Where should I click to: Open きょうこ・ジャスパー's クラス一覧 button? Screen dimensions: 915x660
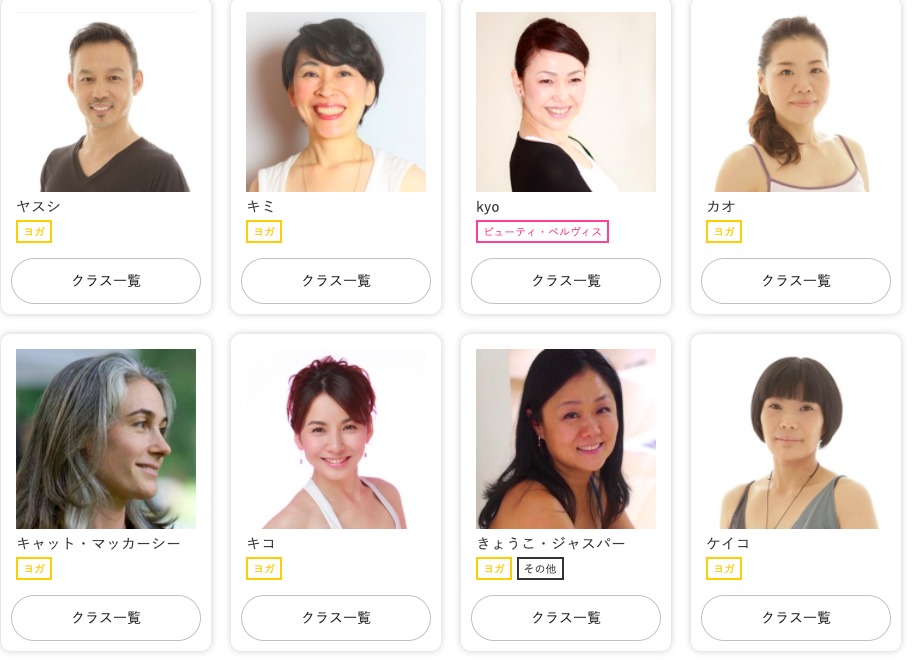click(565, 617)
